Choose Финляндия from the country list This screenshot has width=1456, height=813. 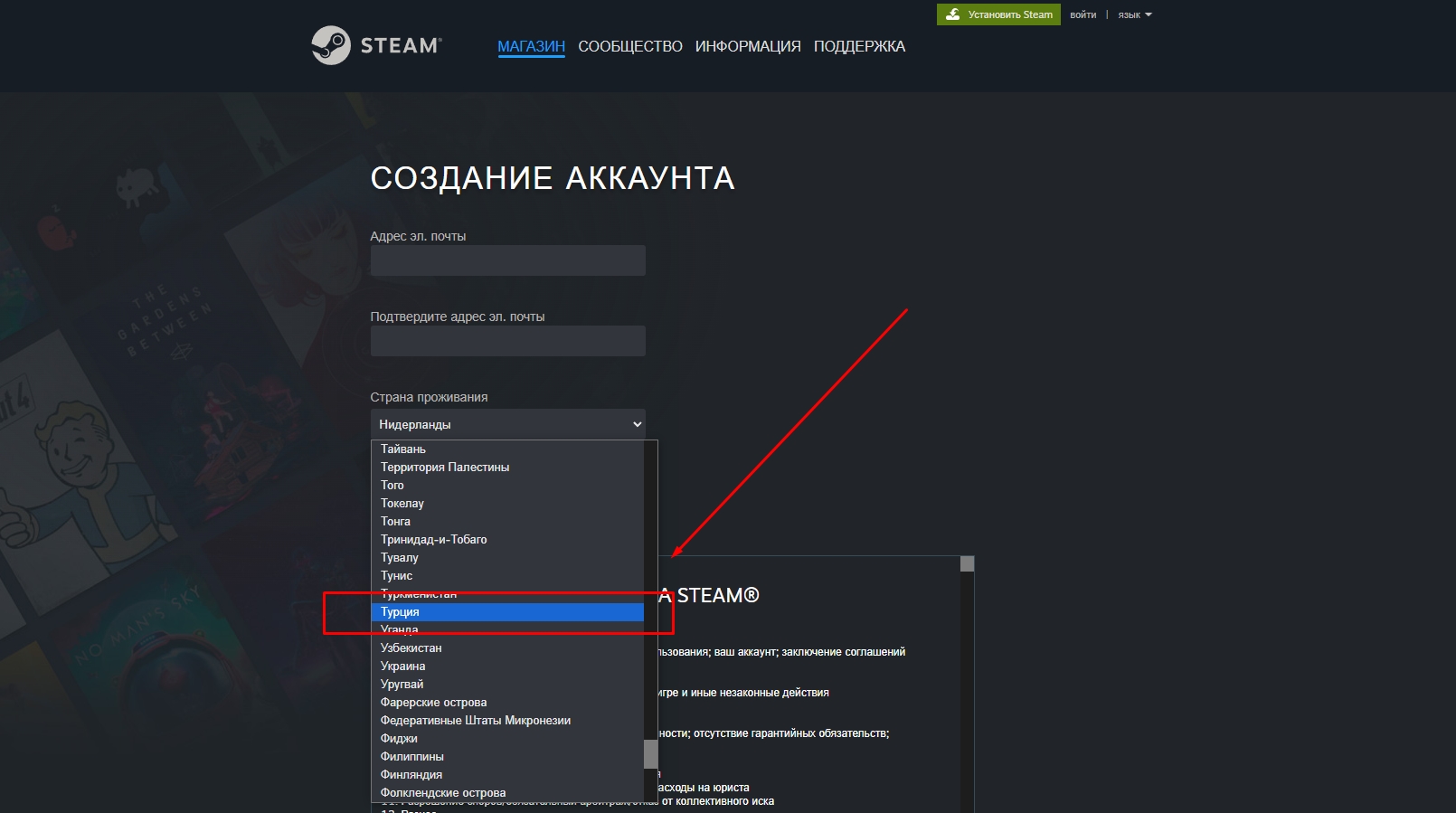pyautogui.click(x=507, y=775)
